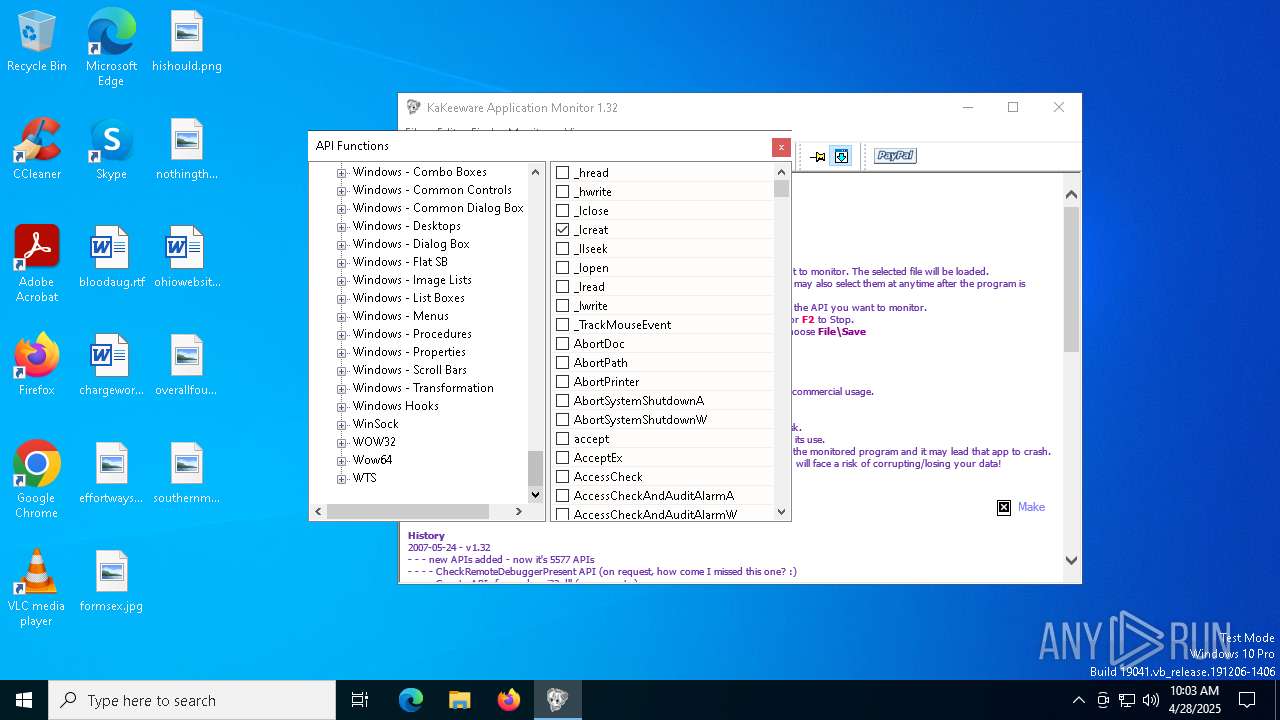
Task: Open Adobe Acrobat desktop shortcut
Action: pos(37,263)
